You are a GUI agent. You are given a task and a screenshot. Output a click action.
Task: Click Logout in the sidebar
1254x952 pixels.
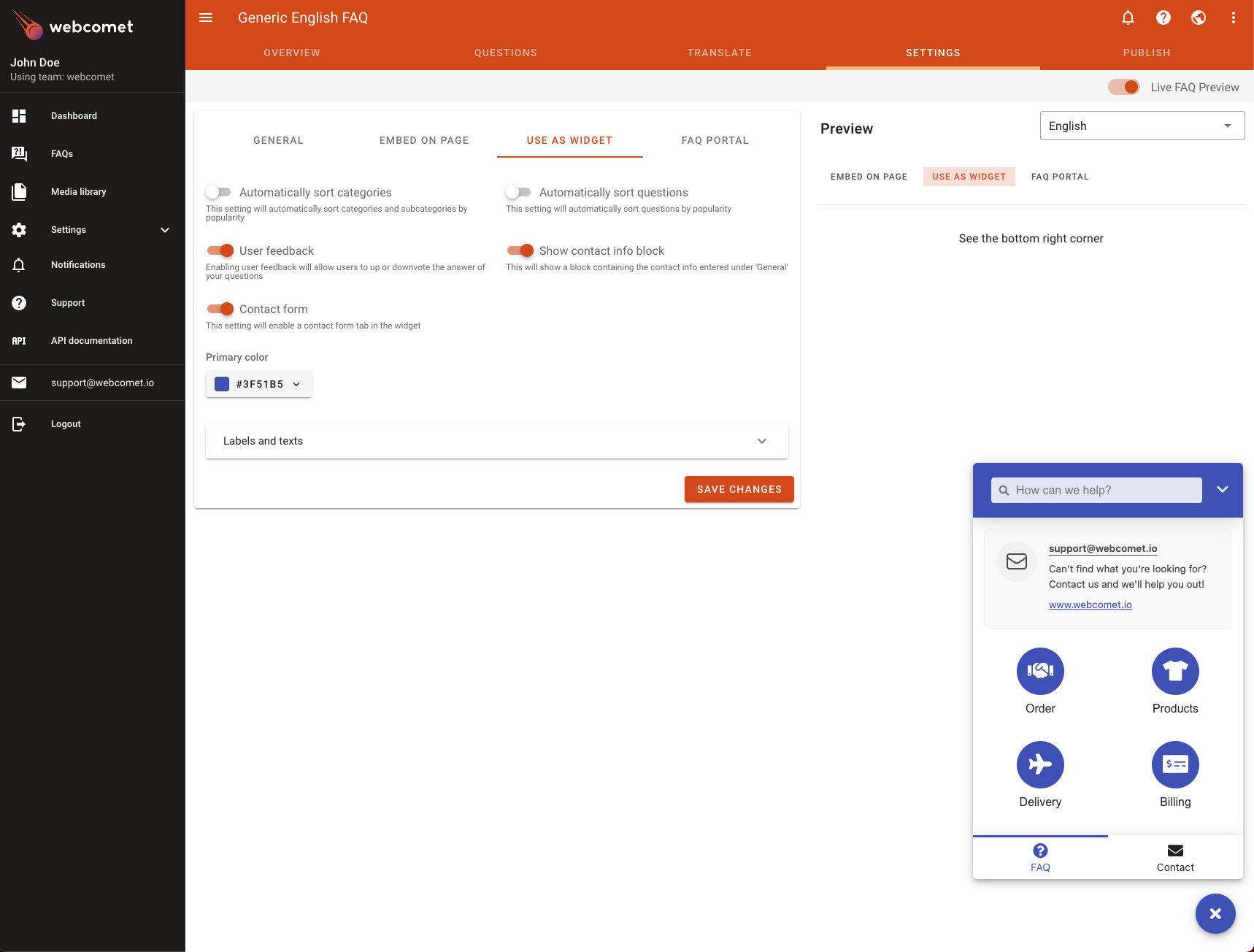tap(93, 424)
